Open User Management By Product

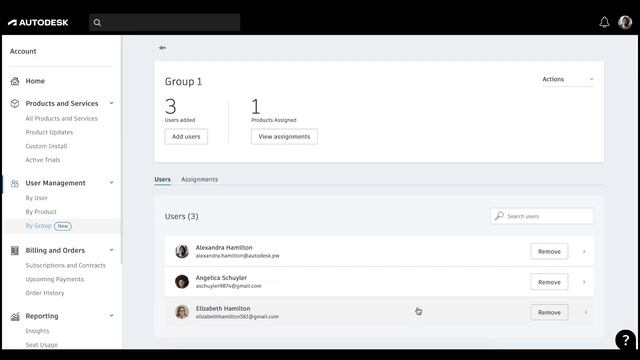pyautogui.click(x=41, y=212)
